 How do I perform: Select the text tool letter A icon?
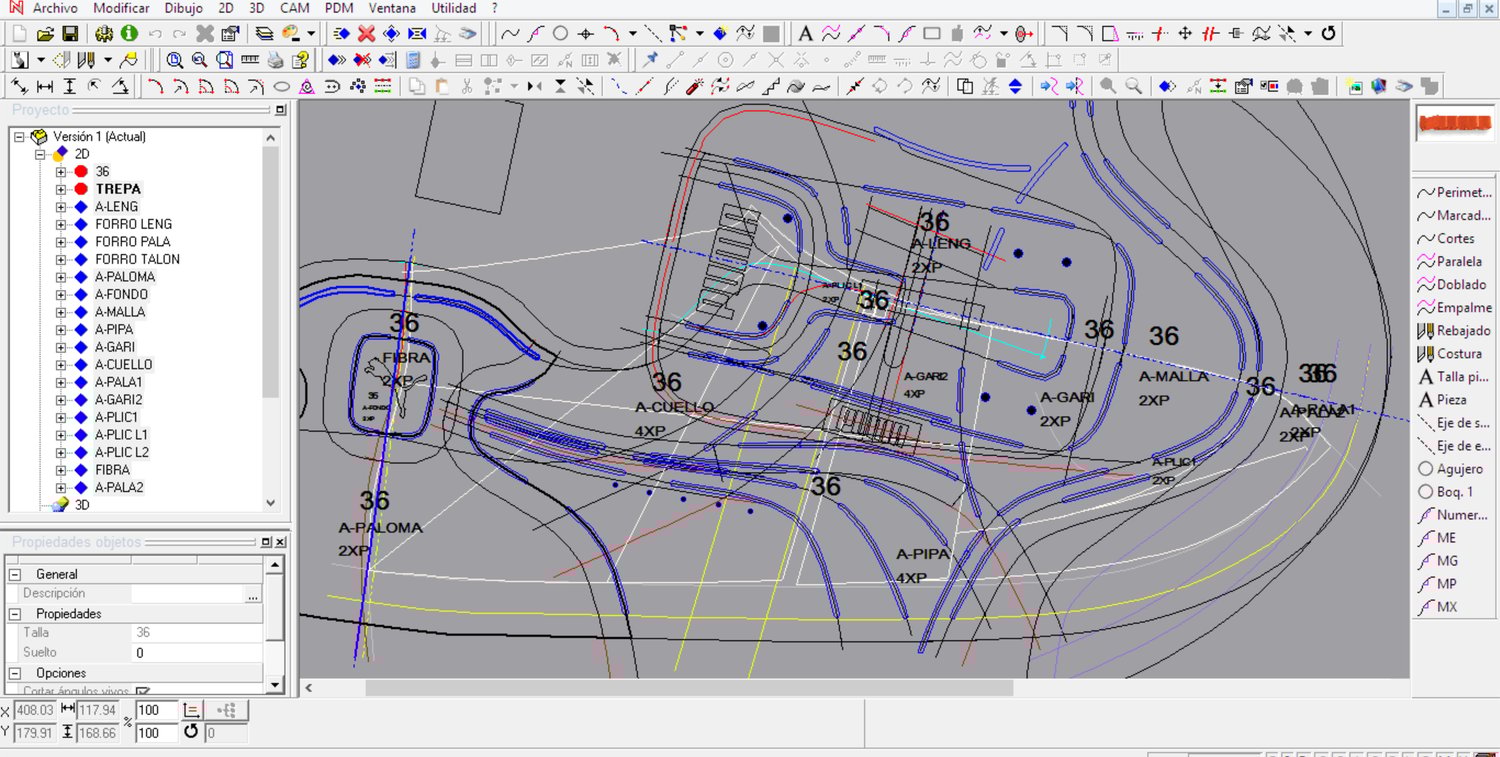[805, 34]
